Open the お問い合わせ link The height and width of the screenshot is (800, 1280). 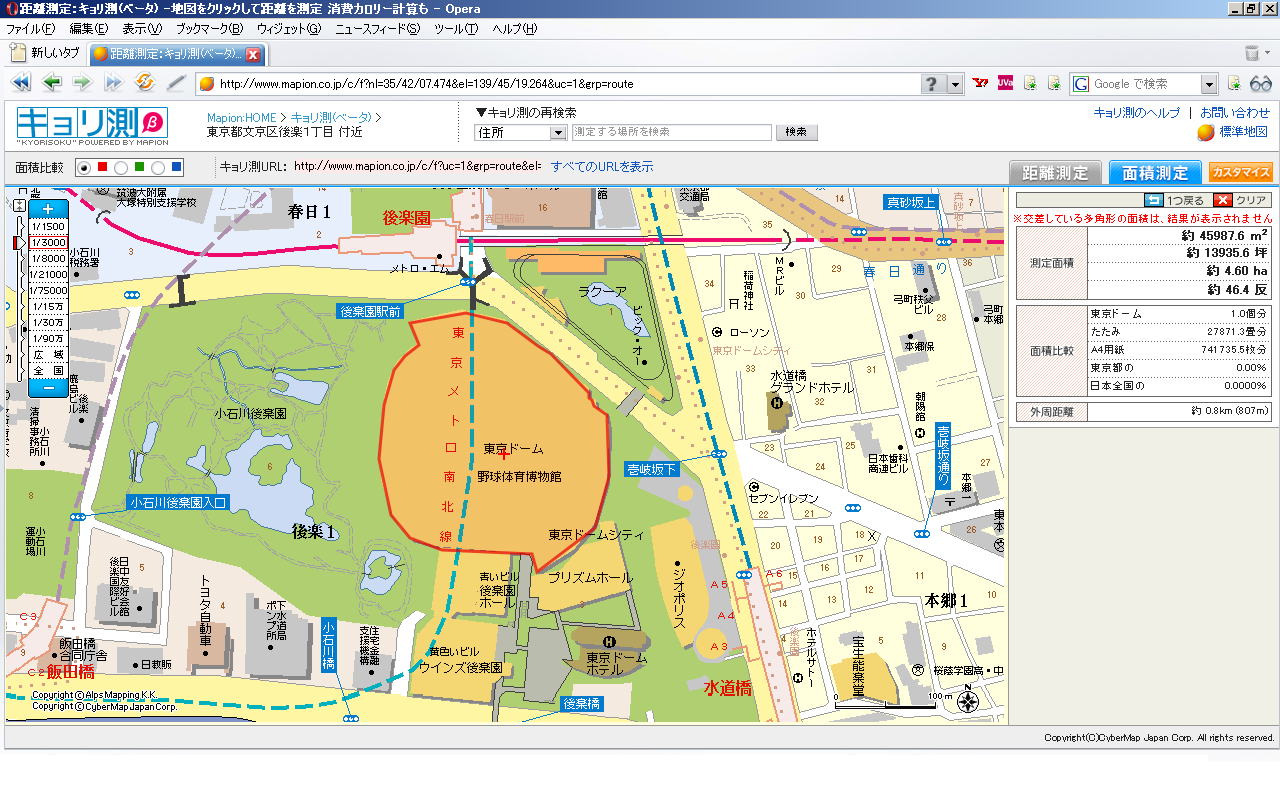pyautogui.click(x=1235, y=113)
